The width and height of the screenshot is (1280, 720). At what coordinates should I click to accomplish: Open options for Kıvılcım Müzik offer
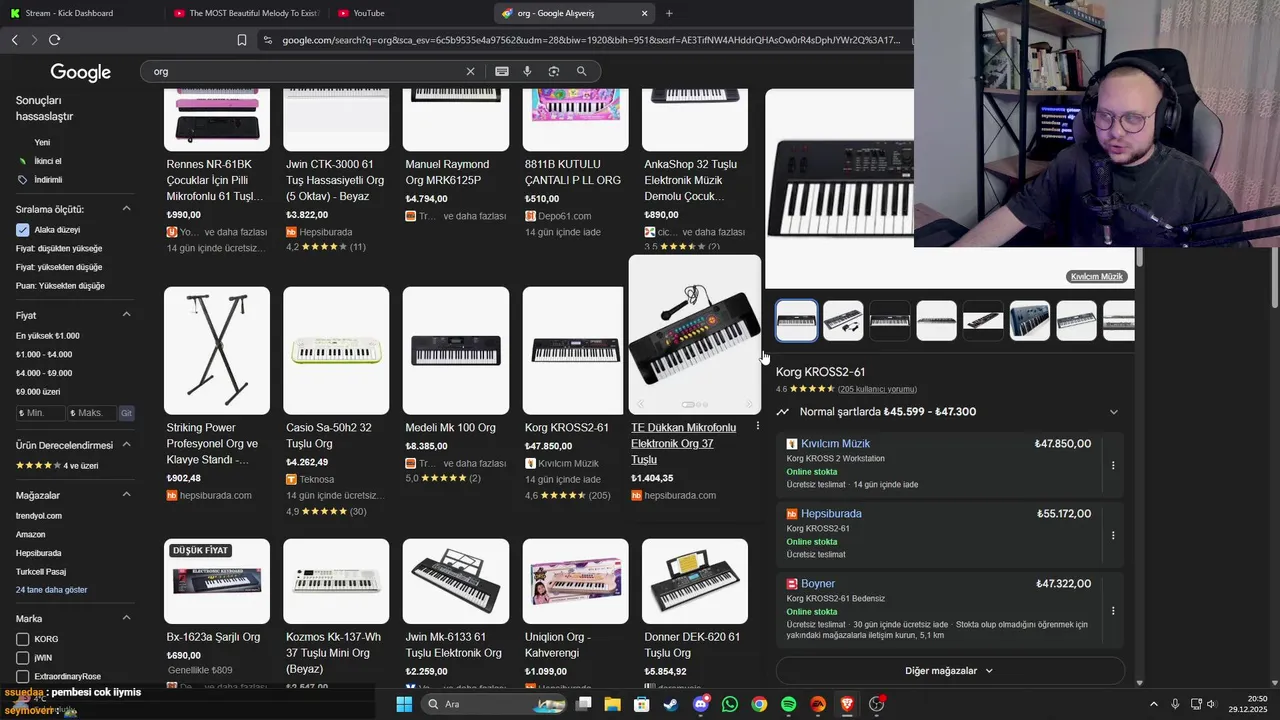(x=1113, y=465)
